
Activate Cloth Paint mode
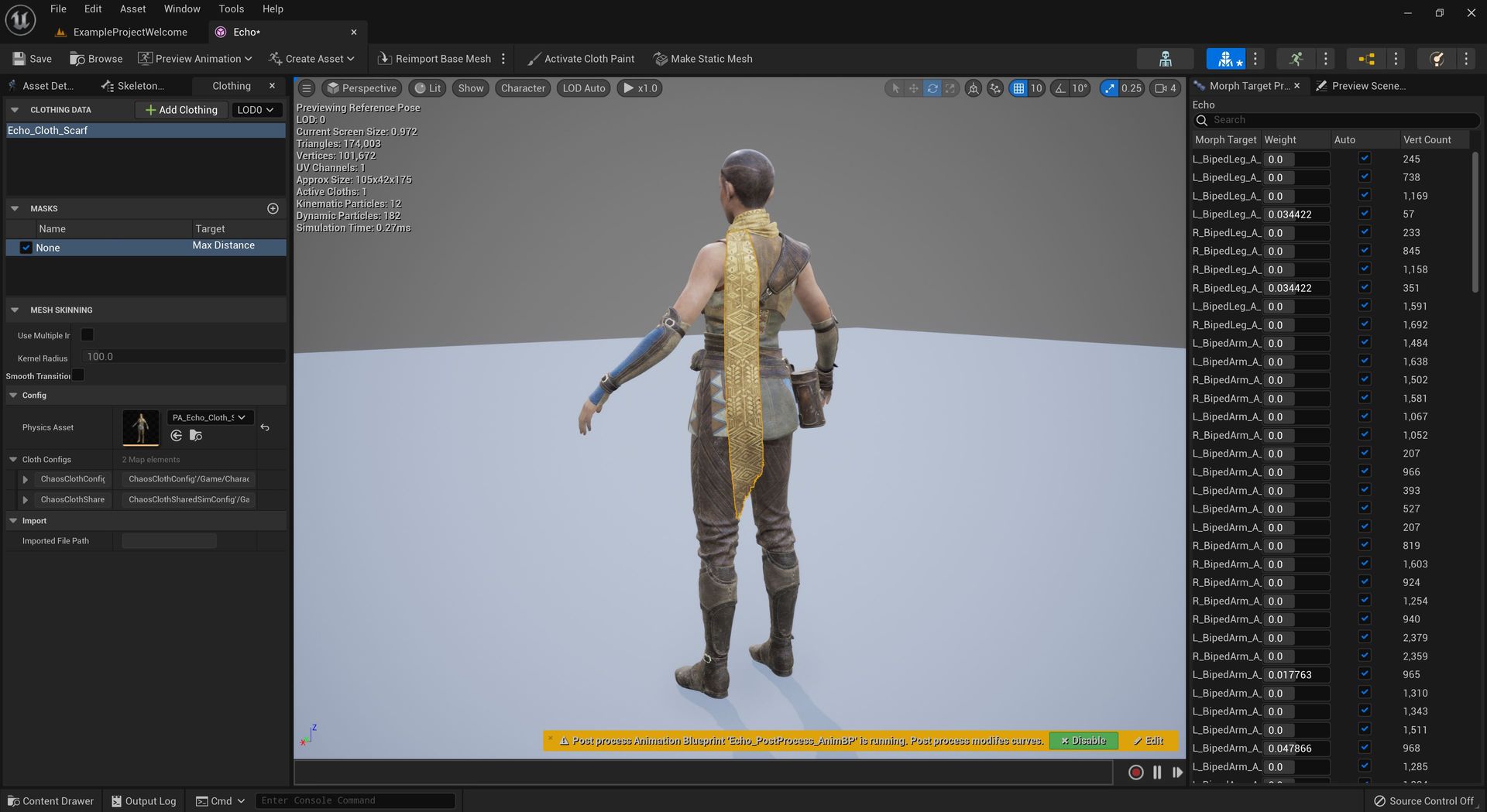click(x=581, y=58)
